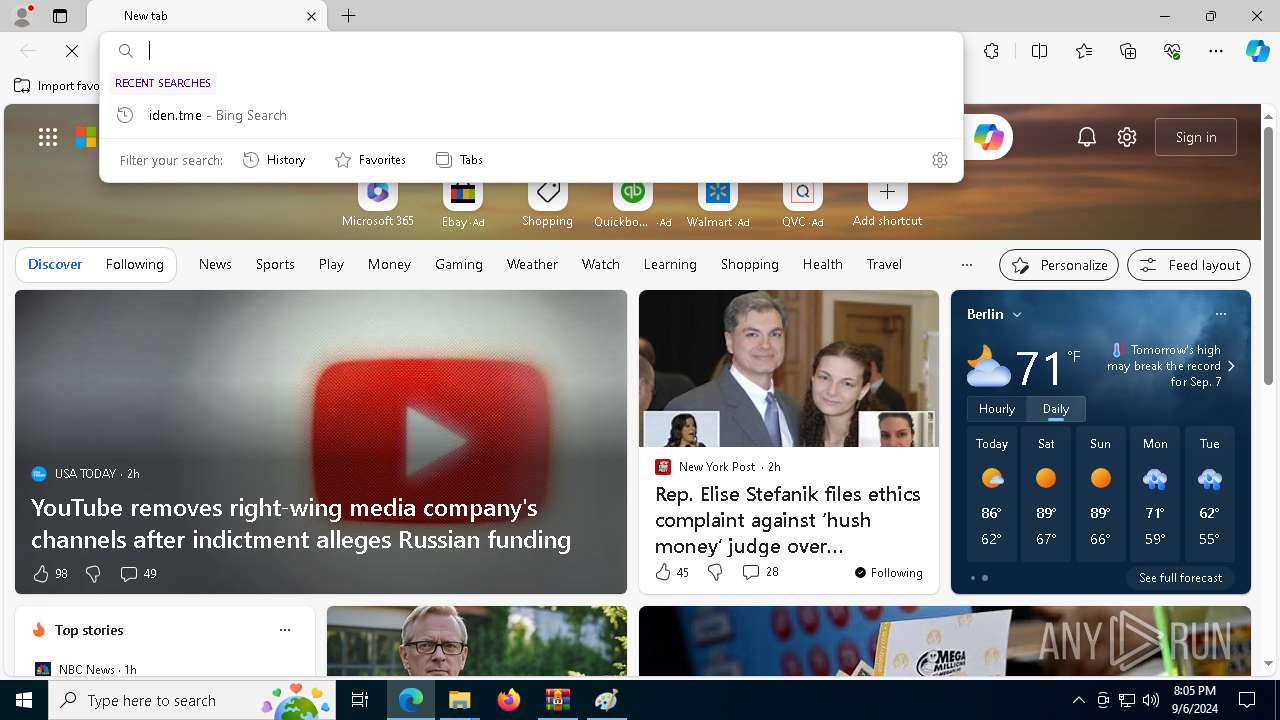1280x720 pixels.
Task: Show hidden system tray icons
Action: (x=1078, y=700)
